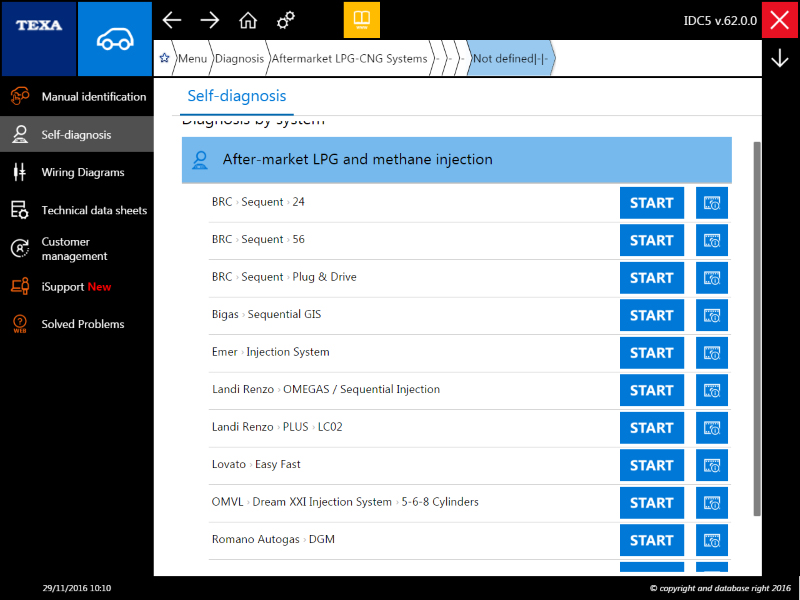Click the vertical scrollbar of the systems list
Screen dimensions: 800x600
(x=757, y=329)
